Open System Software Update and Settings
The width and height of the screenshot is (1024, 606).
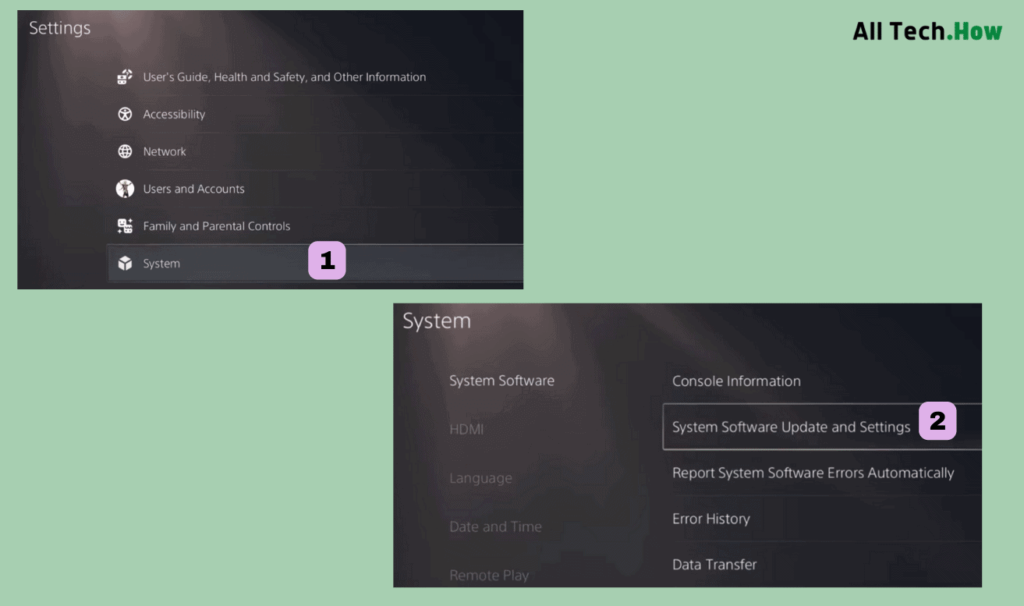822,426
